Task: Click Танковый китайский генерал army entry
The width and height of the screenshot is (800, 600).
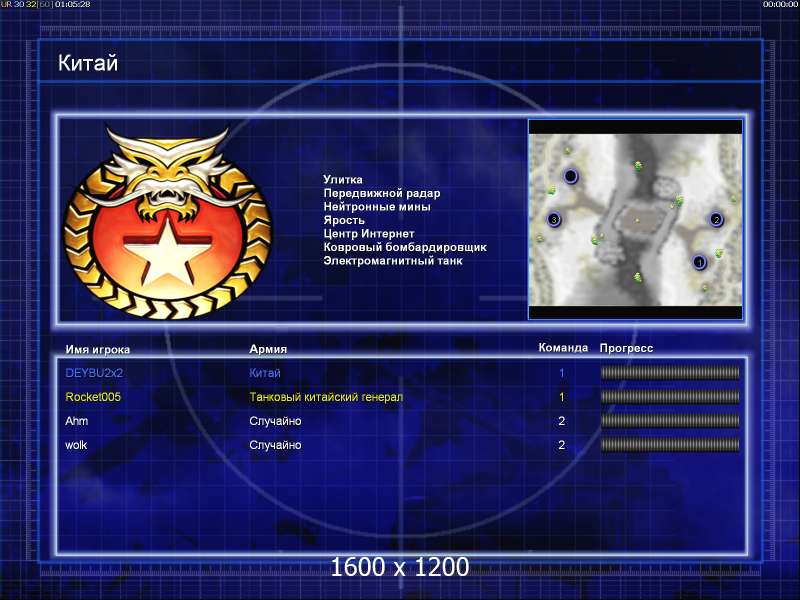Action: point(326,397)
